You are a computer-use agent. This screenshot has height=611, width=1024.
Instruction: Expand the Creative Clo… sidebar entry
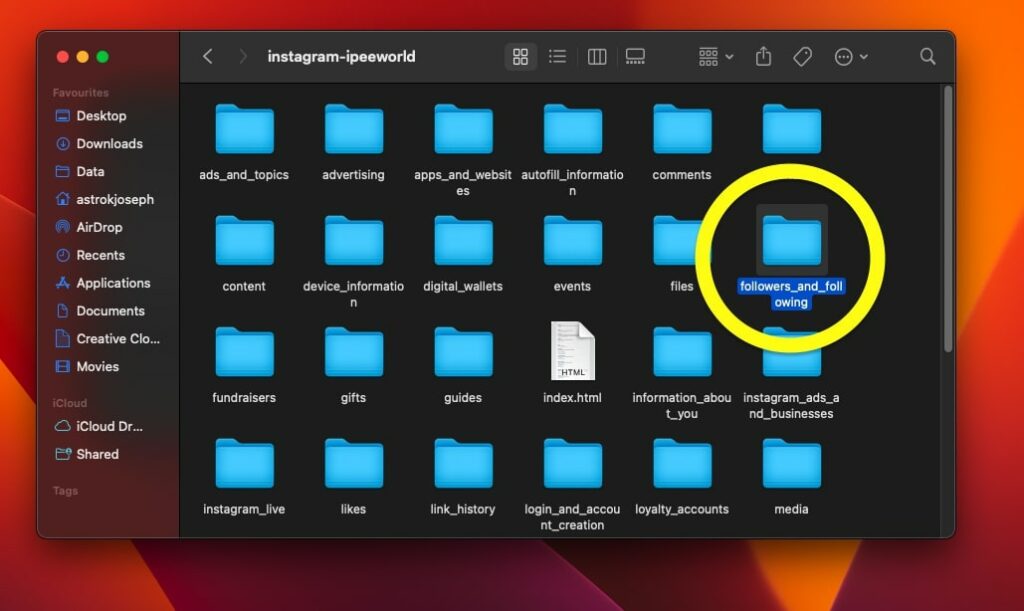(110, 338)
